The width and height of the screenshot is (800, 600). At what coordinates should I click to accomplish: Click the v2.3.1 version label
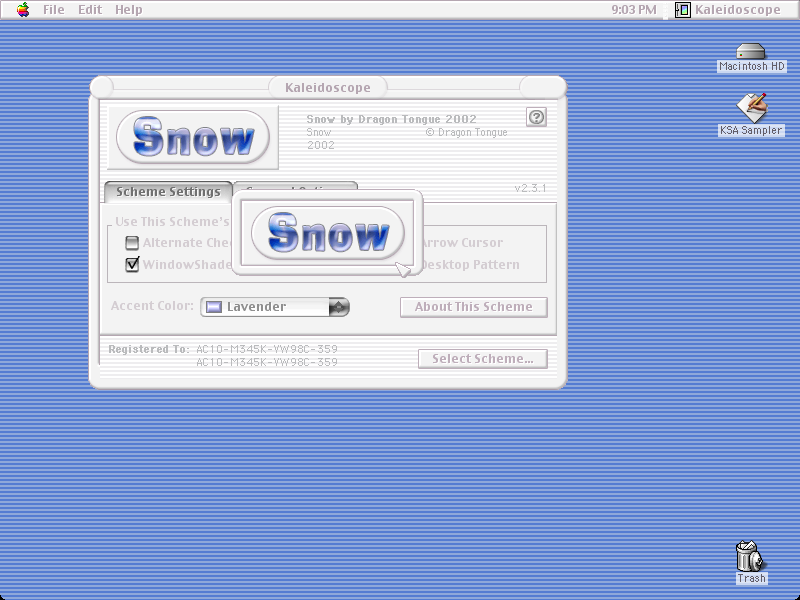coord(530,188)
